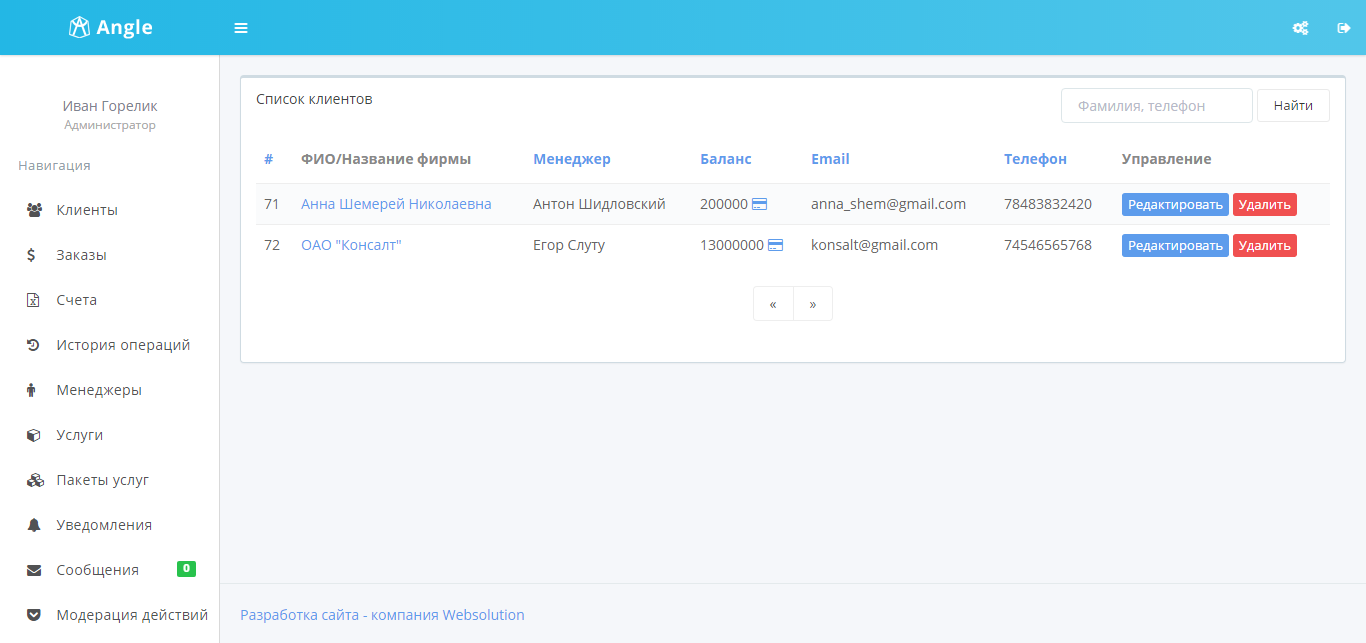This screenshot has width=1366, height=643.
Task: Delete client ОАО "Консалт"
Action: pos(1264,244)
